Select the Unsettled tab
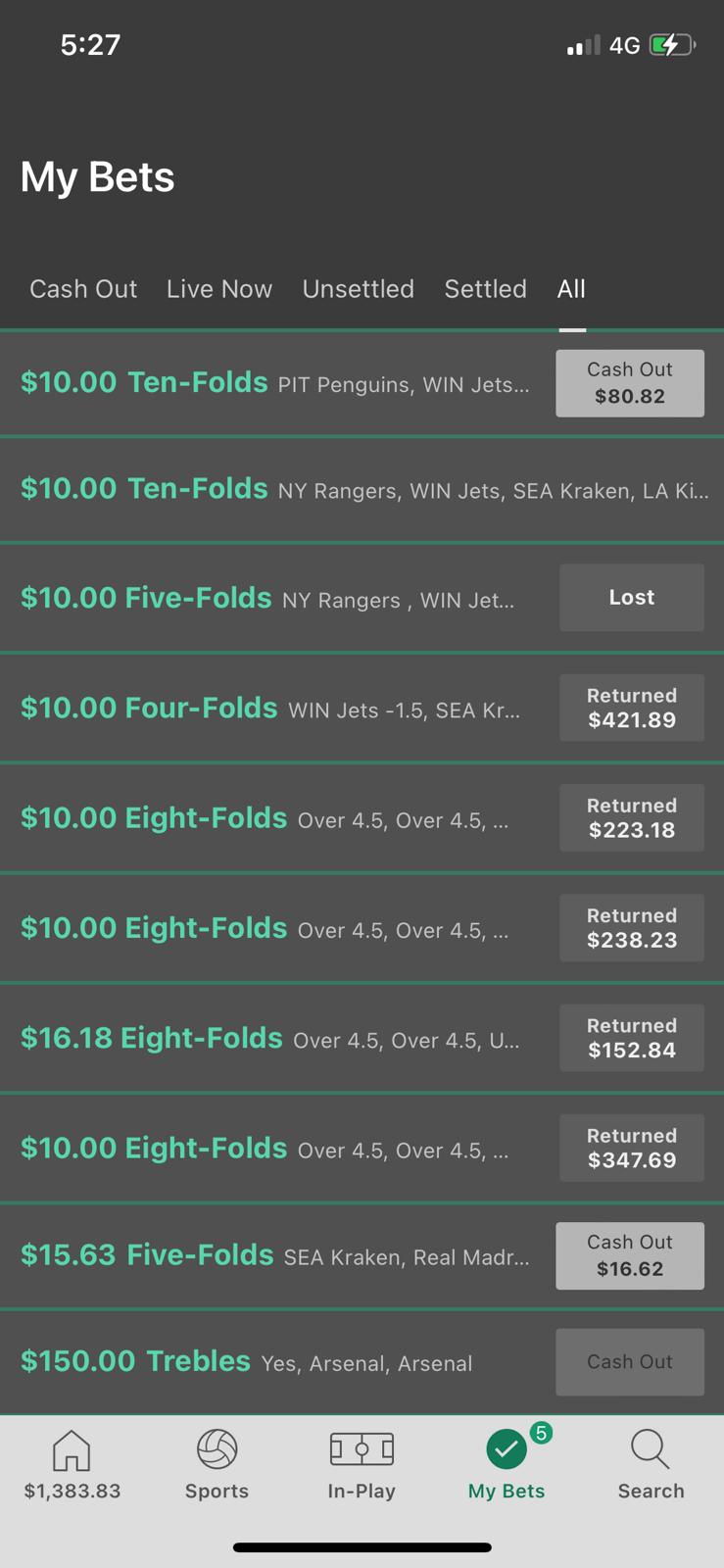 (359, 289)
